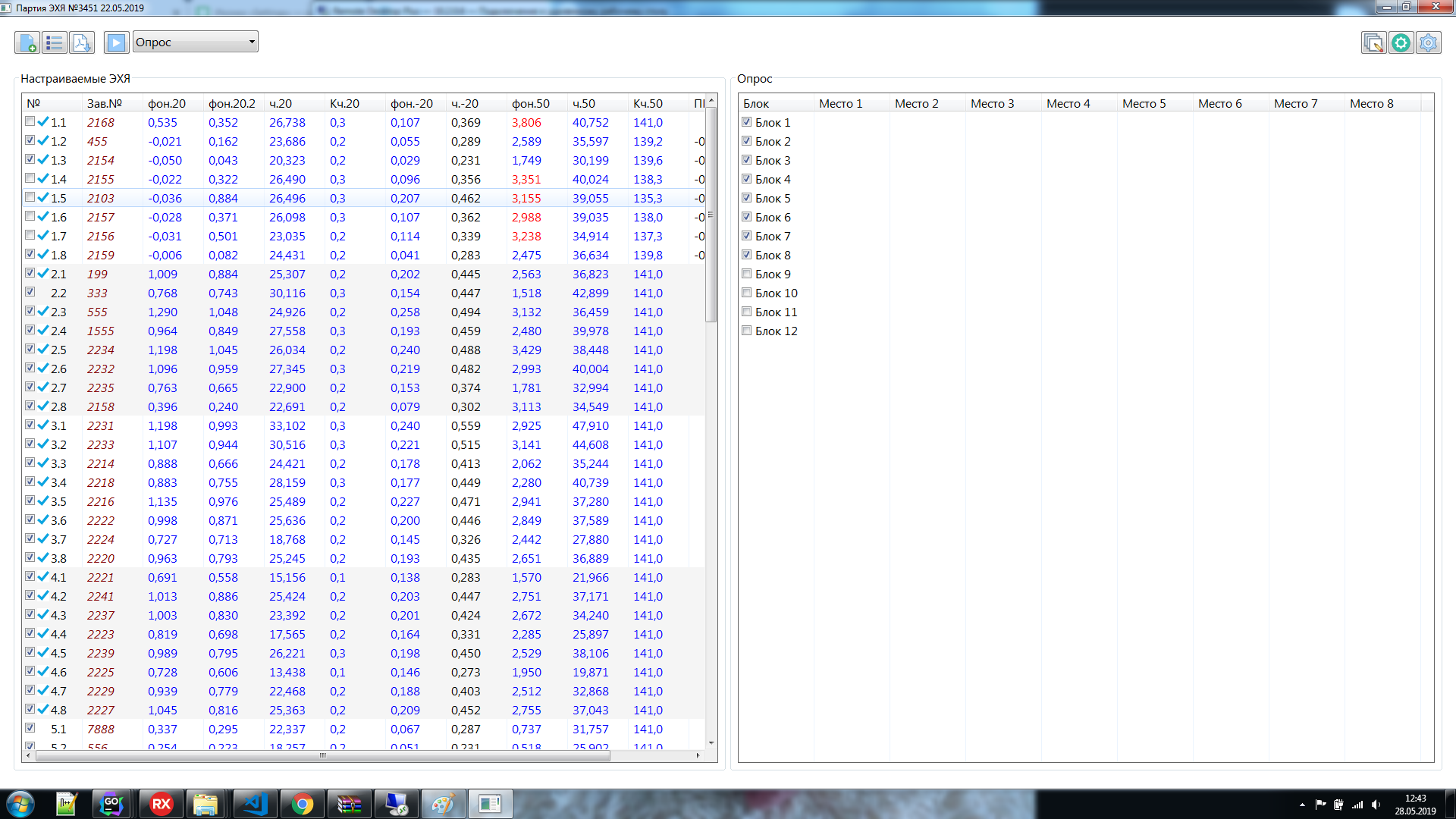Click the new document with plus icon

27,42
